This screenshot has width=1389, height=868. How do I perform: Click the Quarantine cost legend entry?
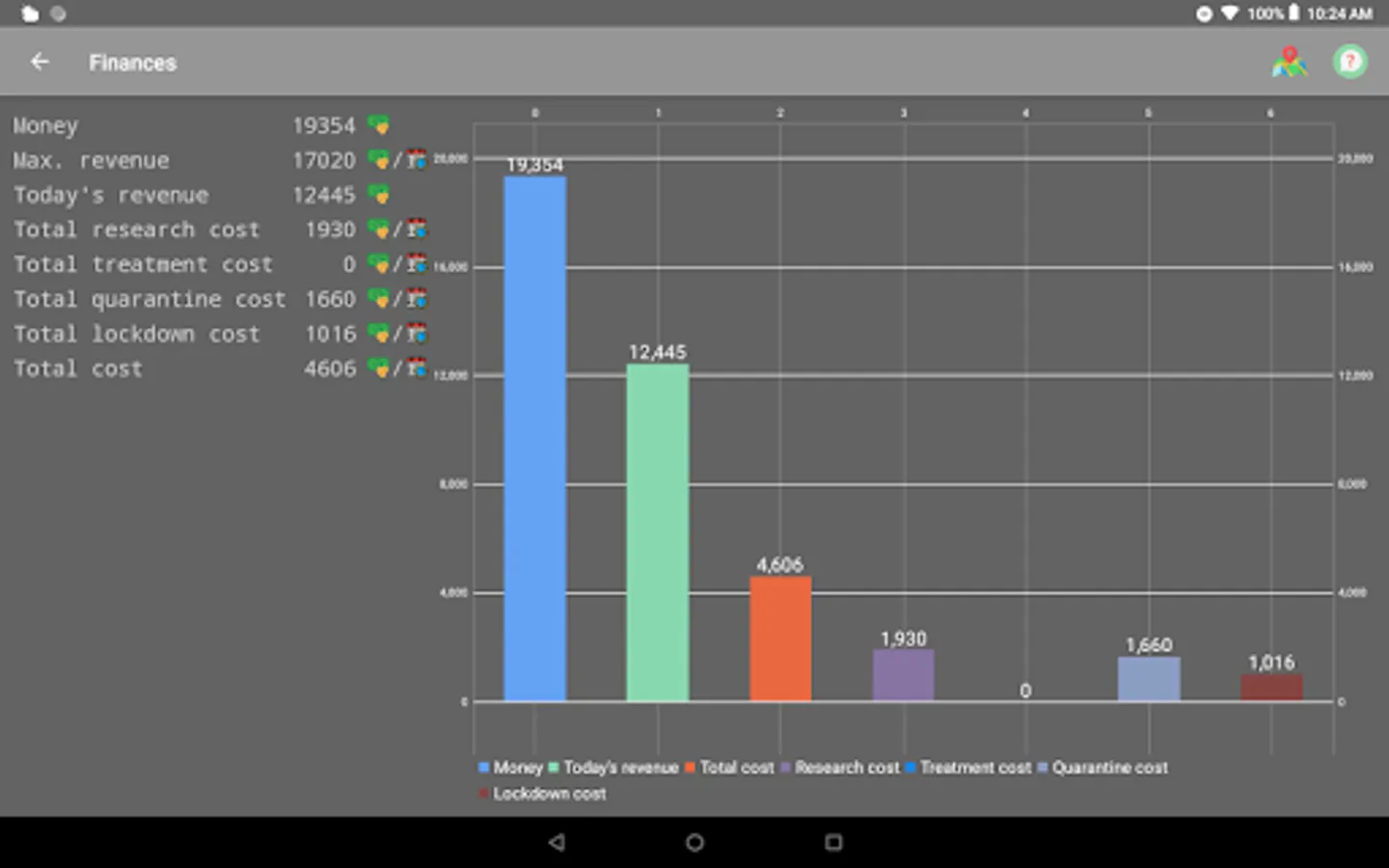(x=1103, y=768)
